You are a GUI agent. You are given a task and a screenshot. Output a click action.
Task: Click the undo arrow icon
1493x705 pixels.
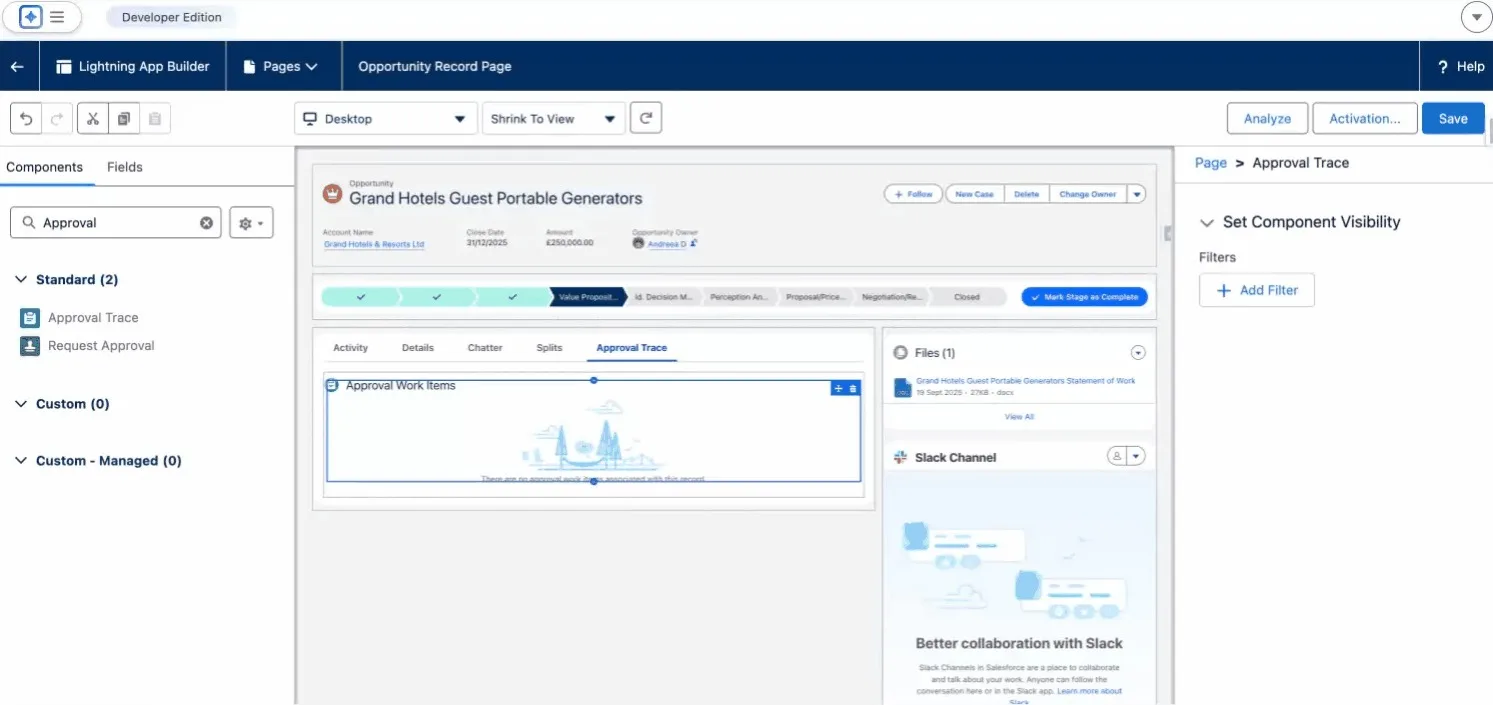27,119
